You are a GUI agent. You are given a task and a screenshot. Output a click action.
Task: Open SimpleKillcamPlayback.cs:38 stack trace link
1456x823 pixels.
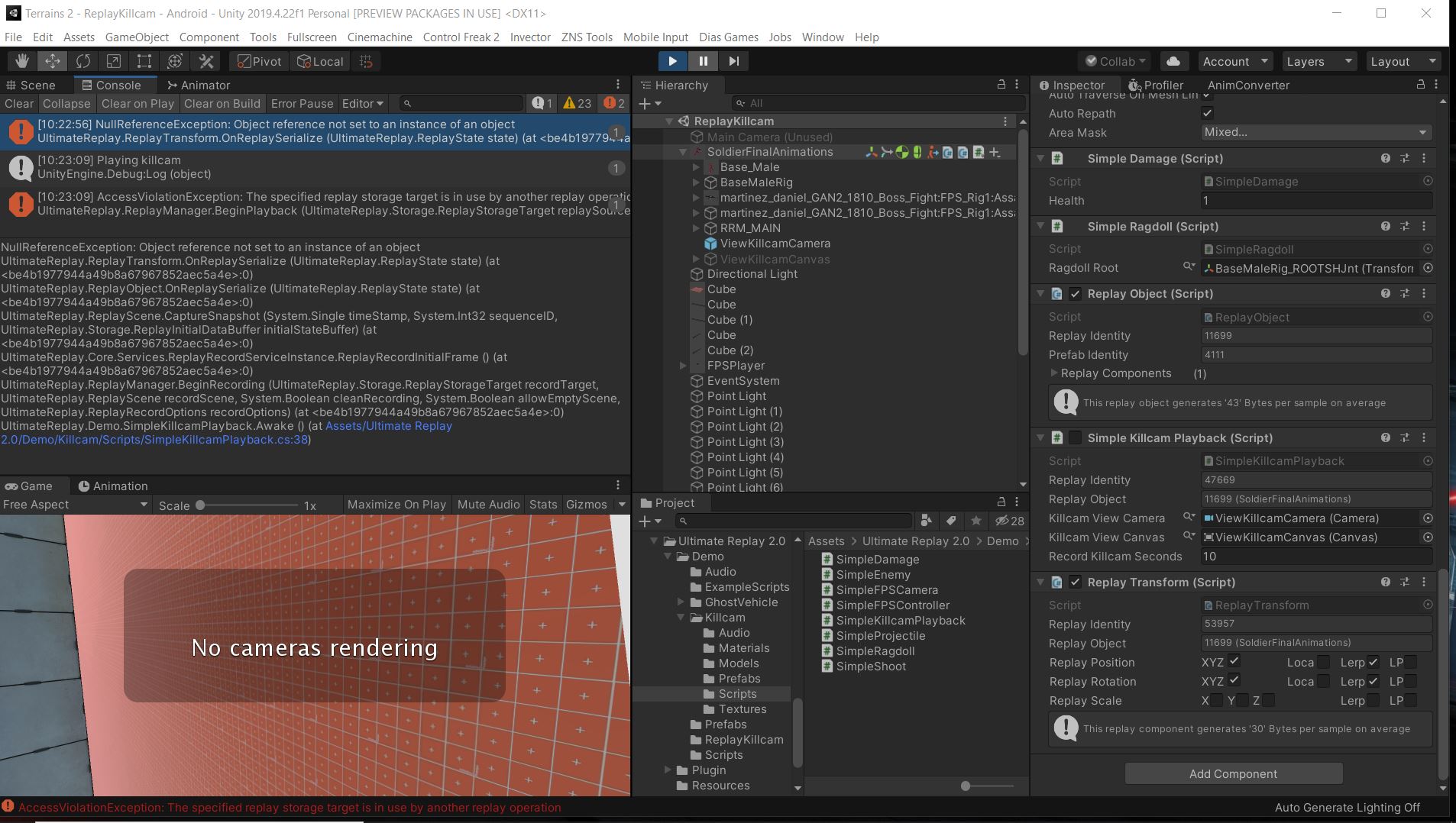(227, 433)
